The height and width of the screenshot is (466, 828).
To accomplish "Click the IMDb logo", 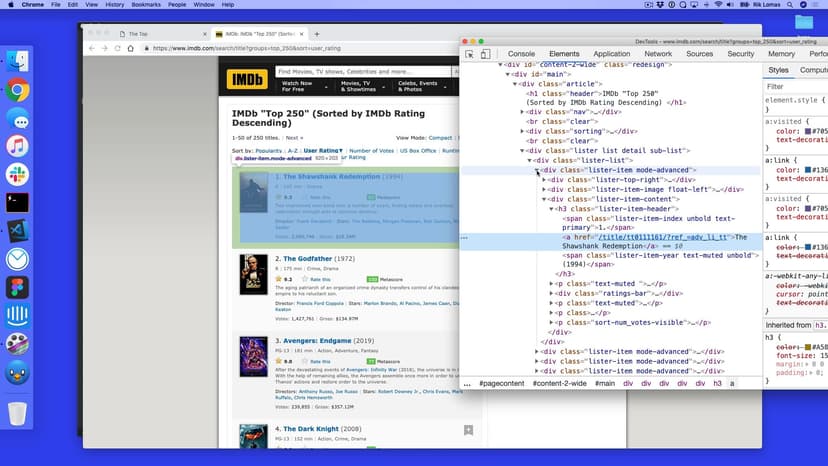I will [246, 77].
